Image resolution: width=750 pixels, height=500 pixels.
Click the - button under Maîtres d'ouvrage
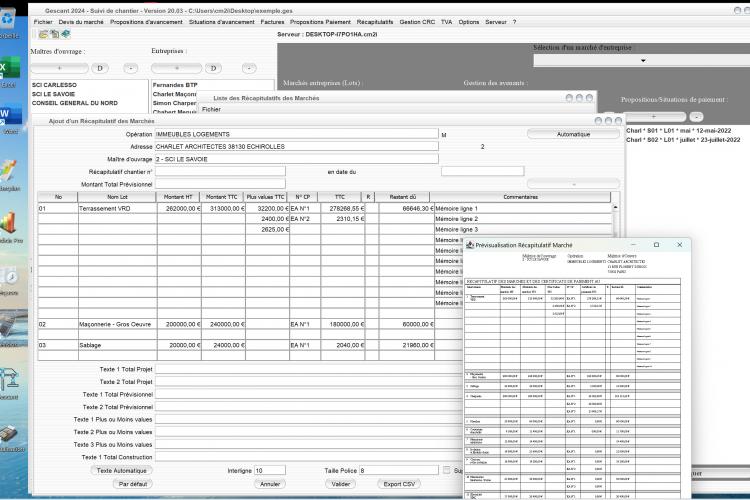click(x=131, y=68)
